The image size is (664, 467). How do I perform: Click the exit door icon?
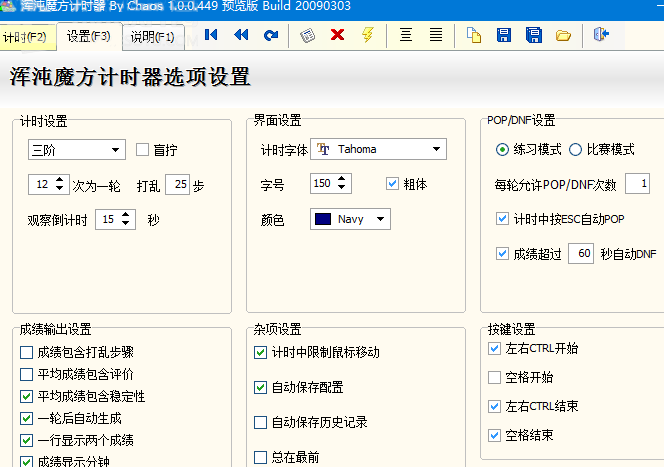600,36
